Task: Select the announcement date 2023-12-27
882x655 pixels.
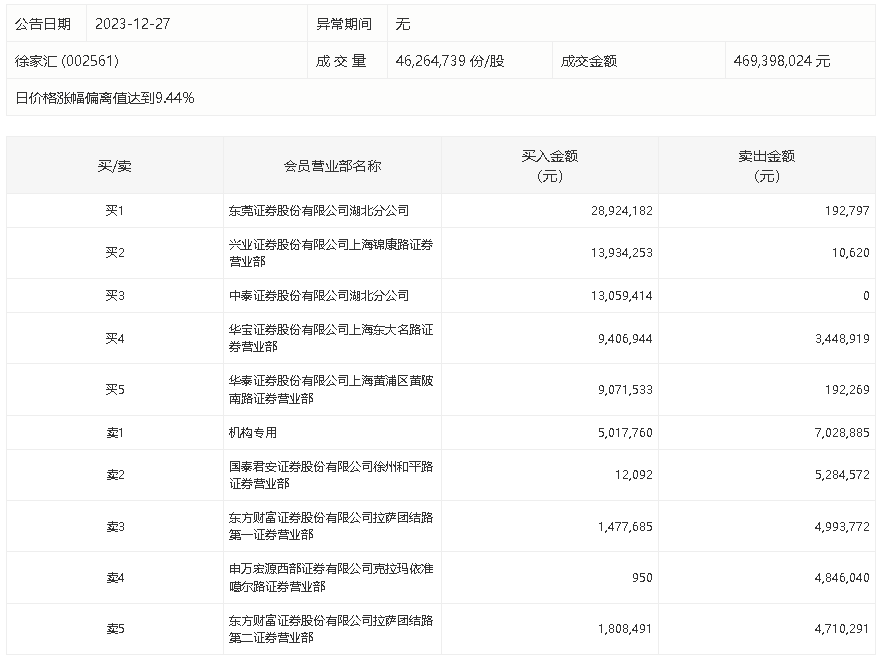Action: [x=132, y=24]
